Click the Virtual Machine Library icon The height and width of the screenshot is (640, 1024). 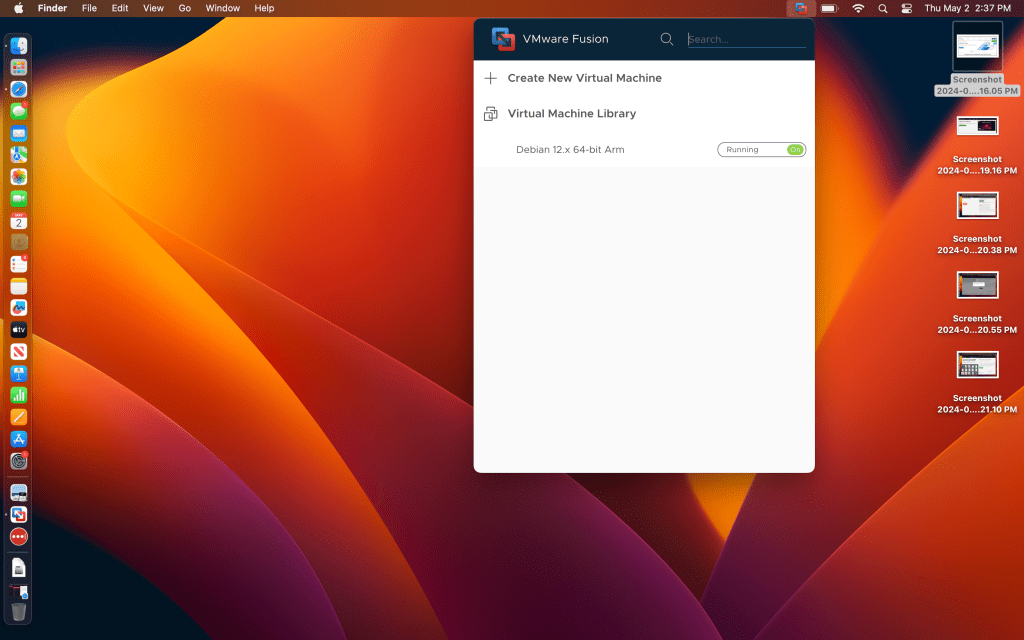(x=490, y=114)
